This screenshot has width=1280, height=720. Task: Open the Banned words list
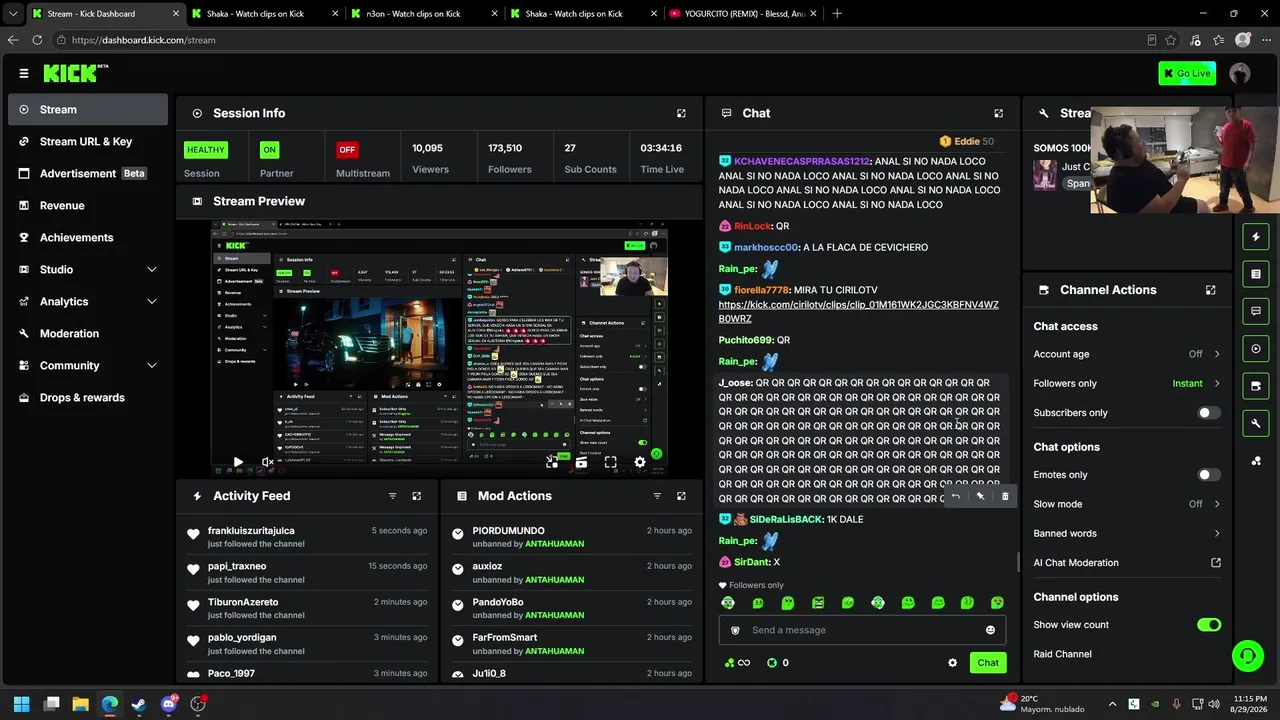click(1127, 534)
